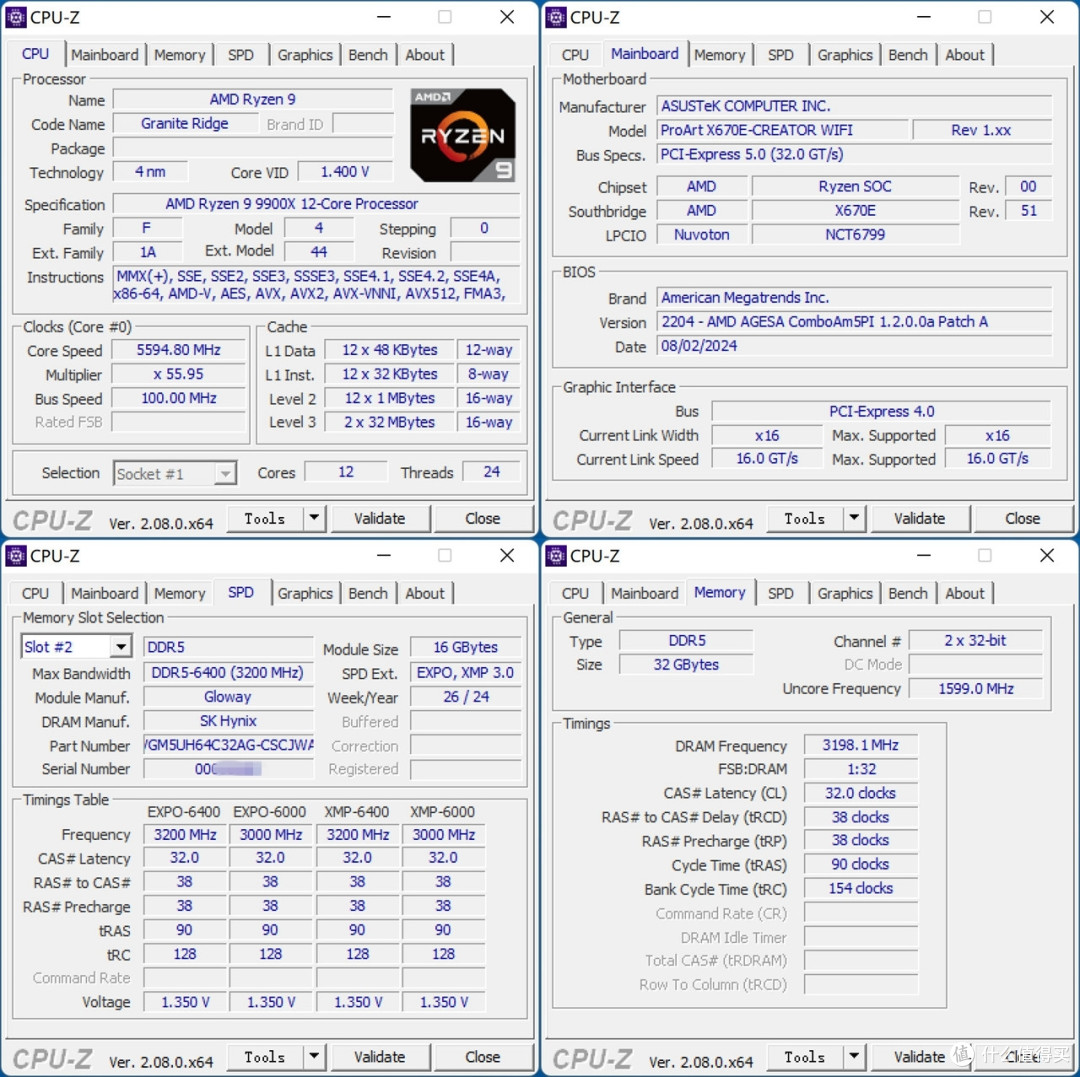Click the CPU-Z icon on the Memory window titlebar

point(556,555)
